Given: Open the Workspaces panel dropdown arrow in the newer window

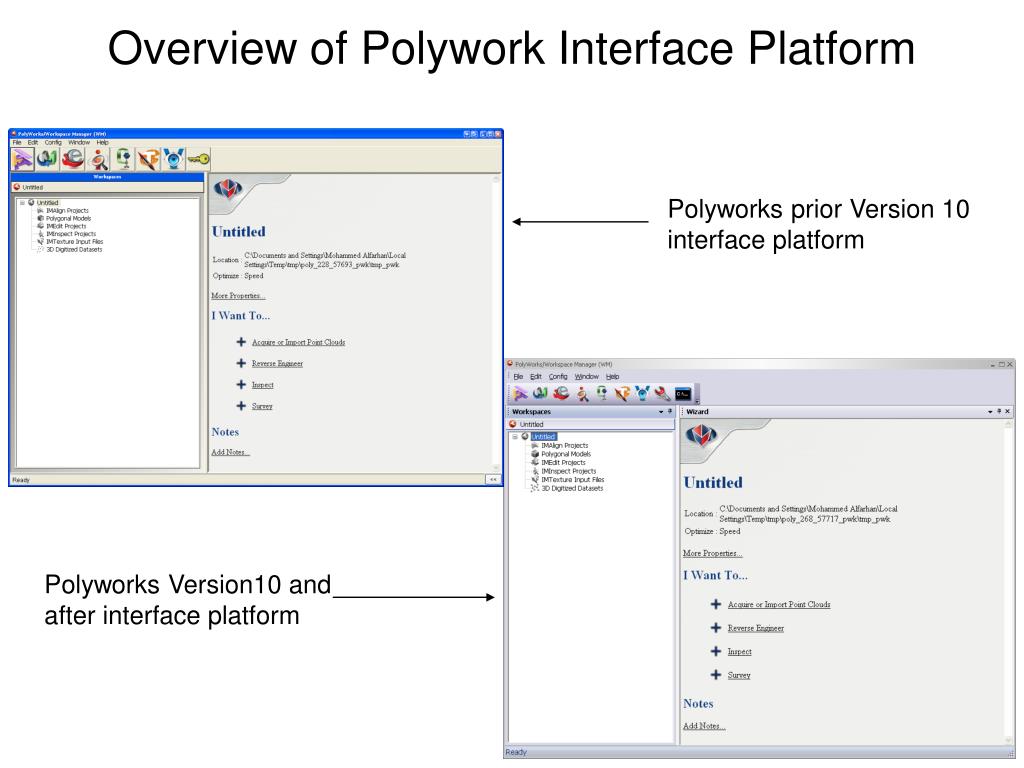Looking at the screenshot, I should click(661, 412).
